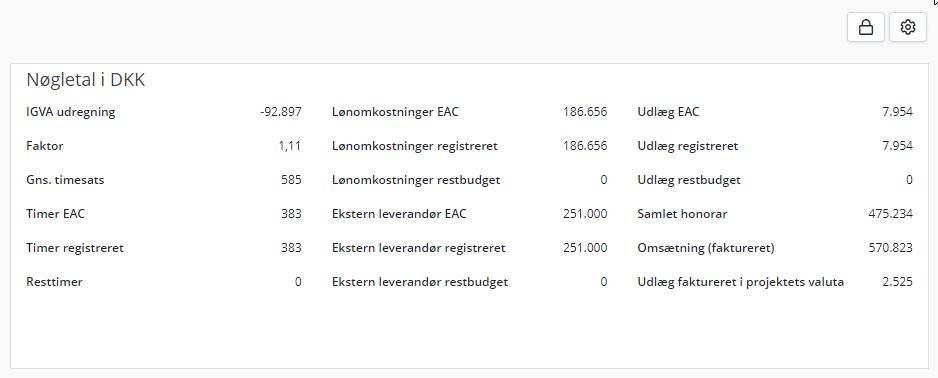Image resolution: width=938 pixels, height=378 pixels.
Task: Select the Lønomkostninger restbudget label
Action: coord(416,180)
